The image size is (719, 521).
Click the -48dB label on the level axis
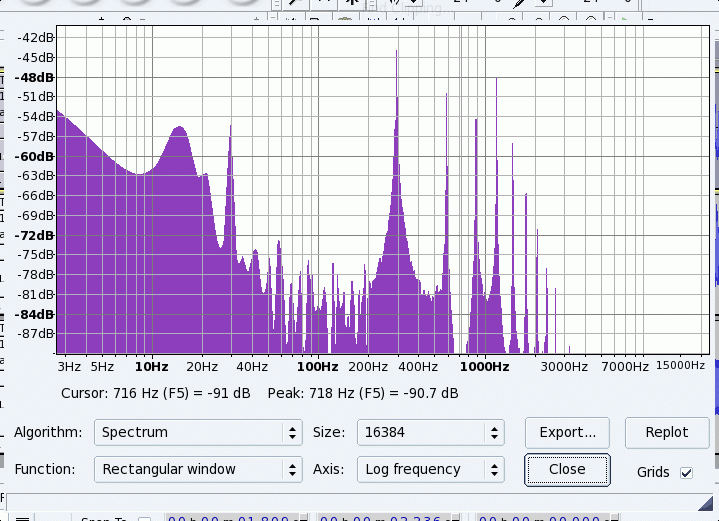(36, 77)
